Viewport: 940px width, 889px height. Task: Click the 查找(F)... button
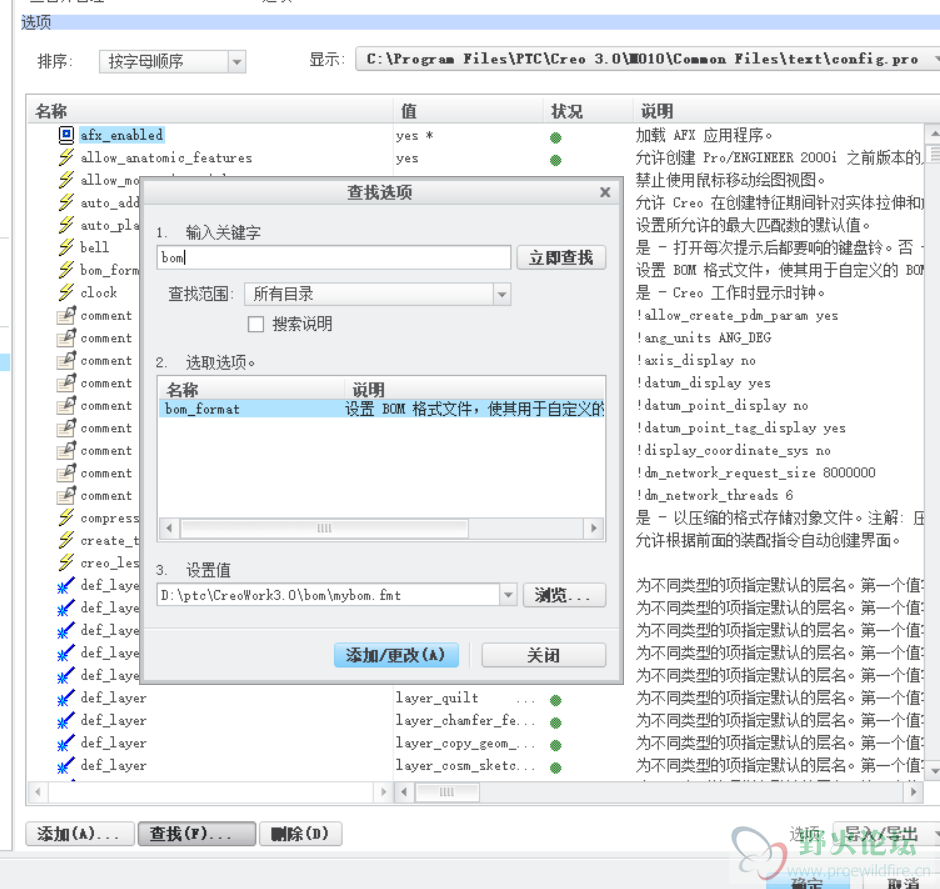[x=197, y=834]
